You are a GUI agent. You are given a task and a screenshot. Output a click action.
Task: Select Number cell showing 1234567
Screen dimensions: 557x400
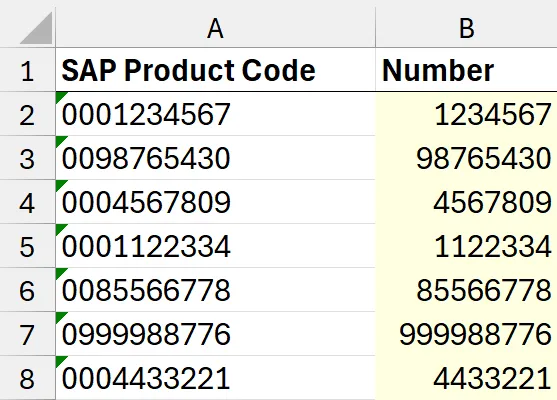(x=466, y=114)
